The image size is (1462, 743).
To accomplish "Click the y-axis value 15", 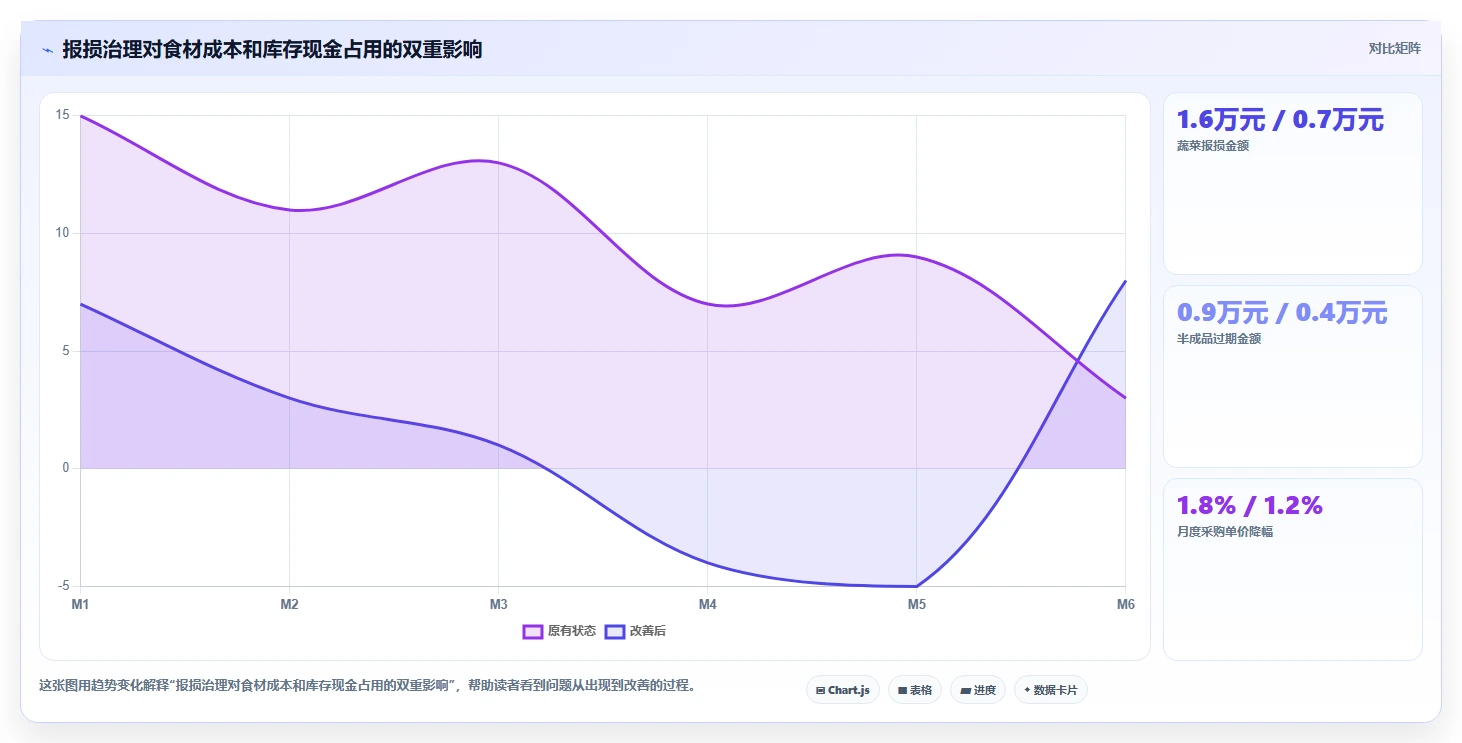I will coord(62,115).
